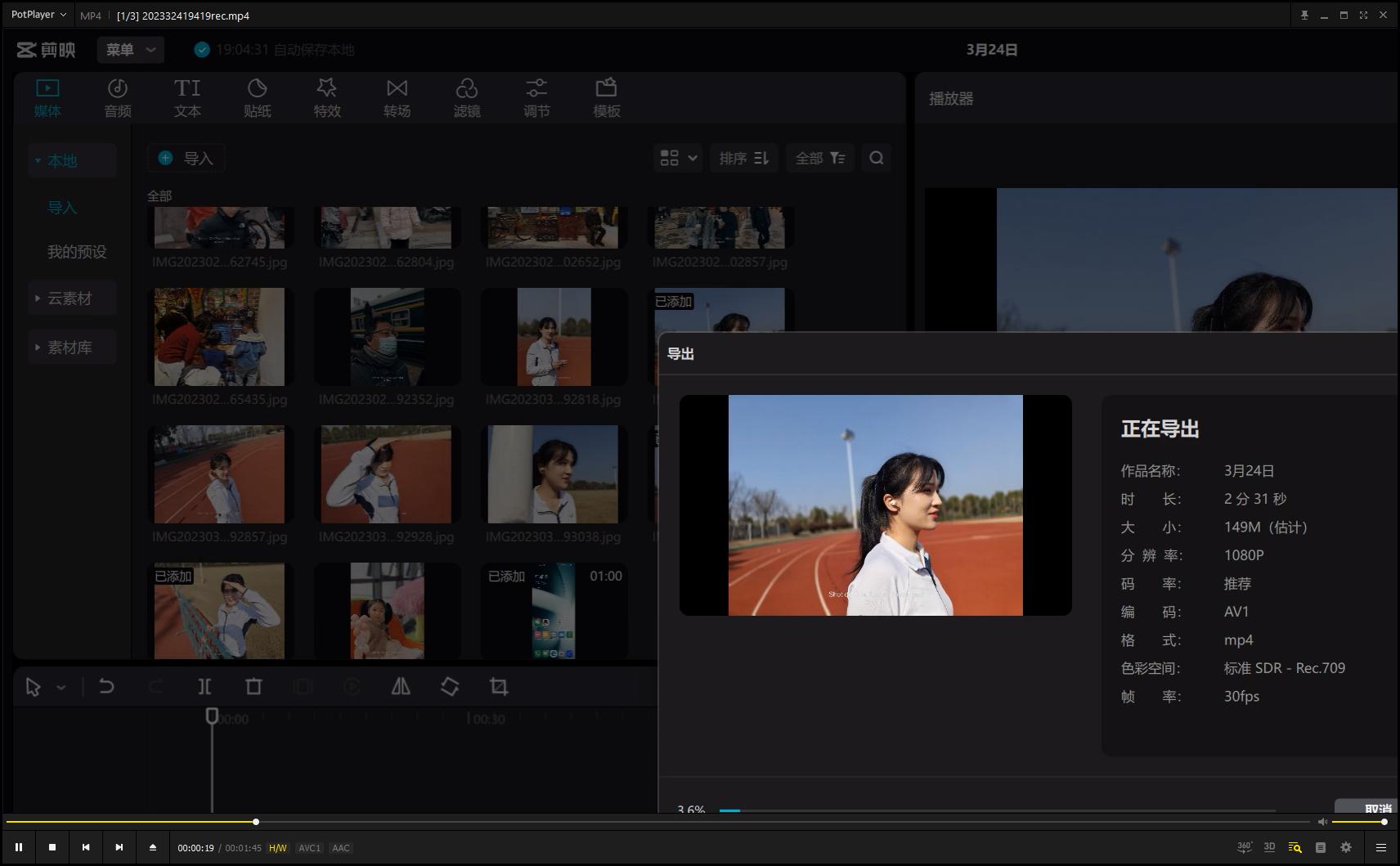Viewport: 1400px width, 866px height.
Task: Open PotPlayer settings gear icon
Action: tap(1346, 847)
